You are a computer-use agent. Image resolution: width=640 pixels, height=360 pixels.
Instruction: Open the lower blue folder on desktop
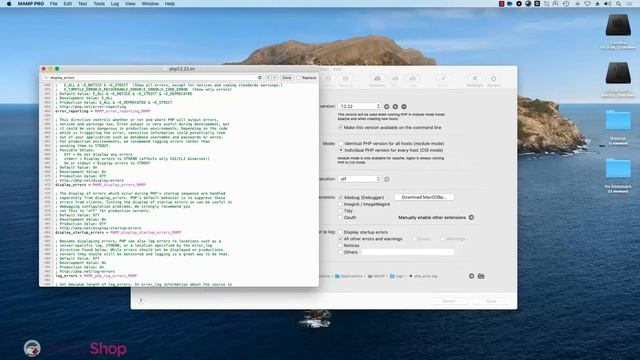pos(618,168)
